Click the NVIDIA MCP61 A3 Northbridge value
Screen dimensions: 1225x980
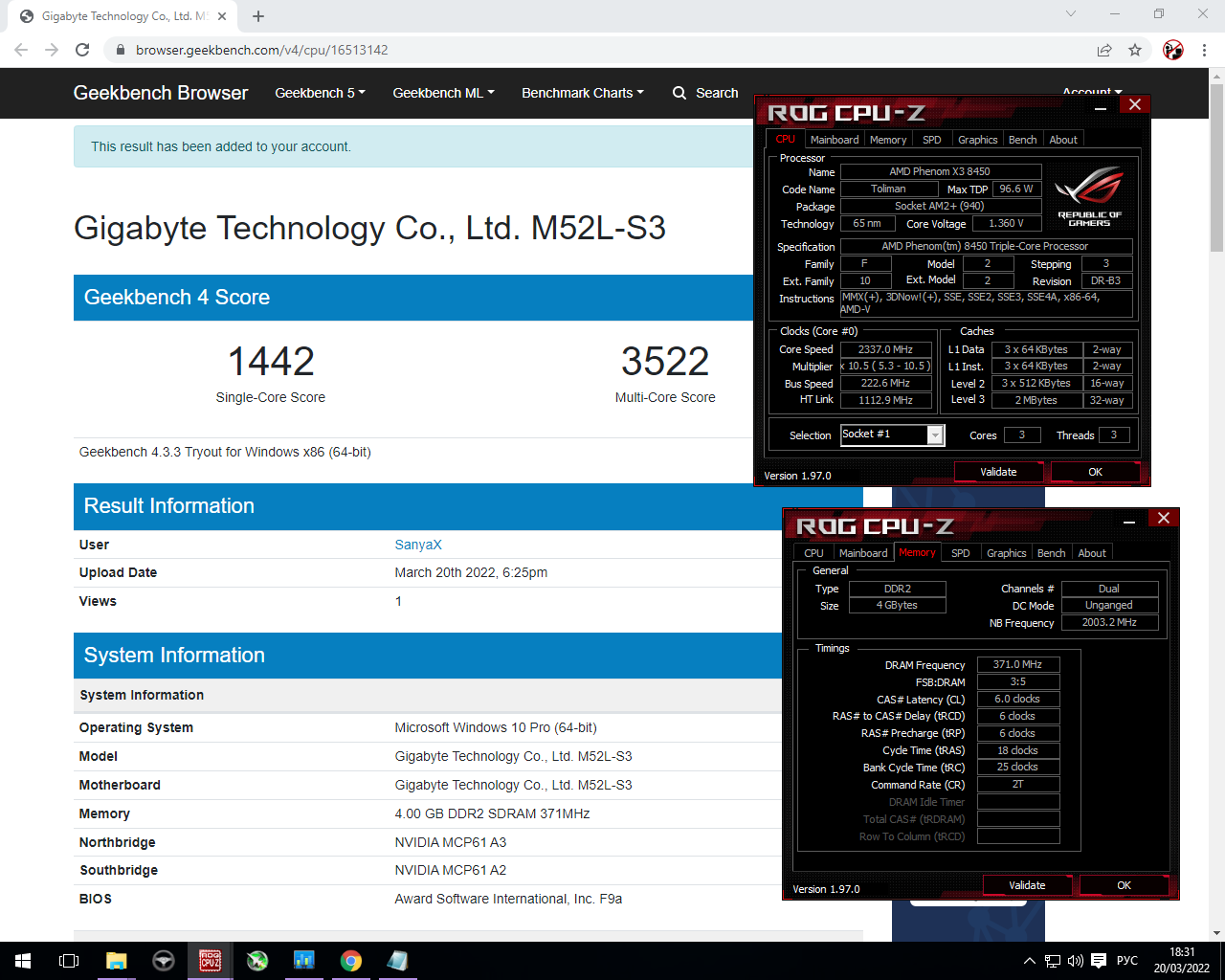click(x=451, y=842)
